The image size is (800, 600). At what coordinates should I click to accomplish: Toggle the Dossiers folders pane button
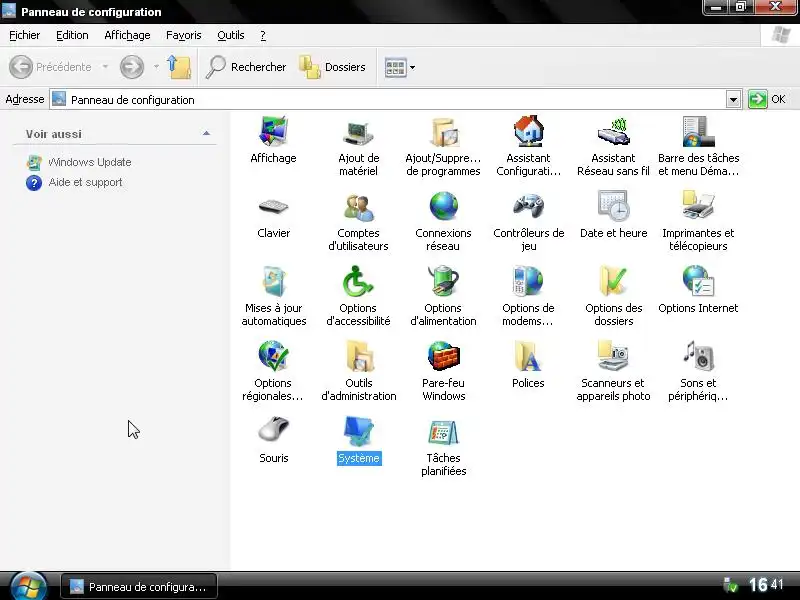point(332,67)
